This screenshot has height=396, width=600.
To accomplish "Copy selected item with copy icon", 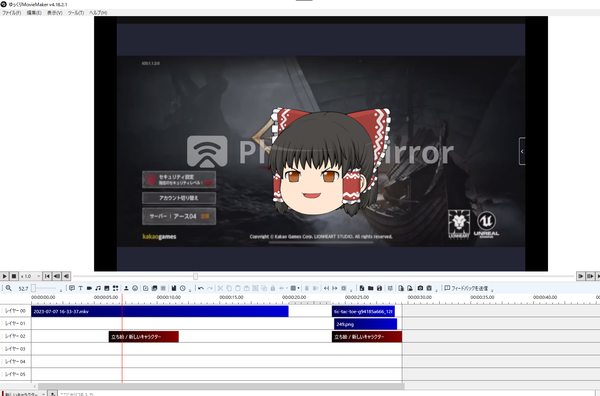I will coord(229,288).
